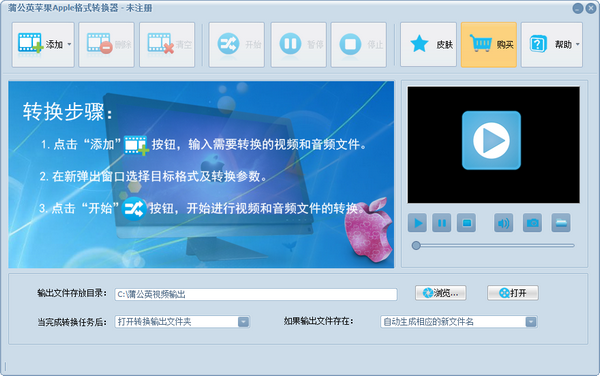Minimize the converter window

578,8
